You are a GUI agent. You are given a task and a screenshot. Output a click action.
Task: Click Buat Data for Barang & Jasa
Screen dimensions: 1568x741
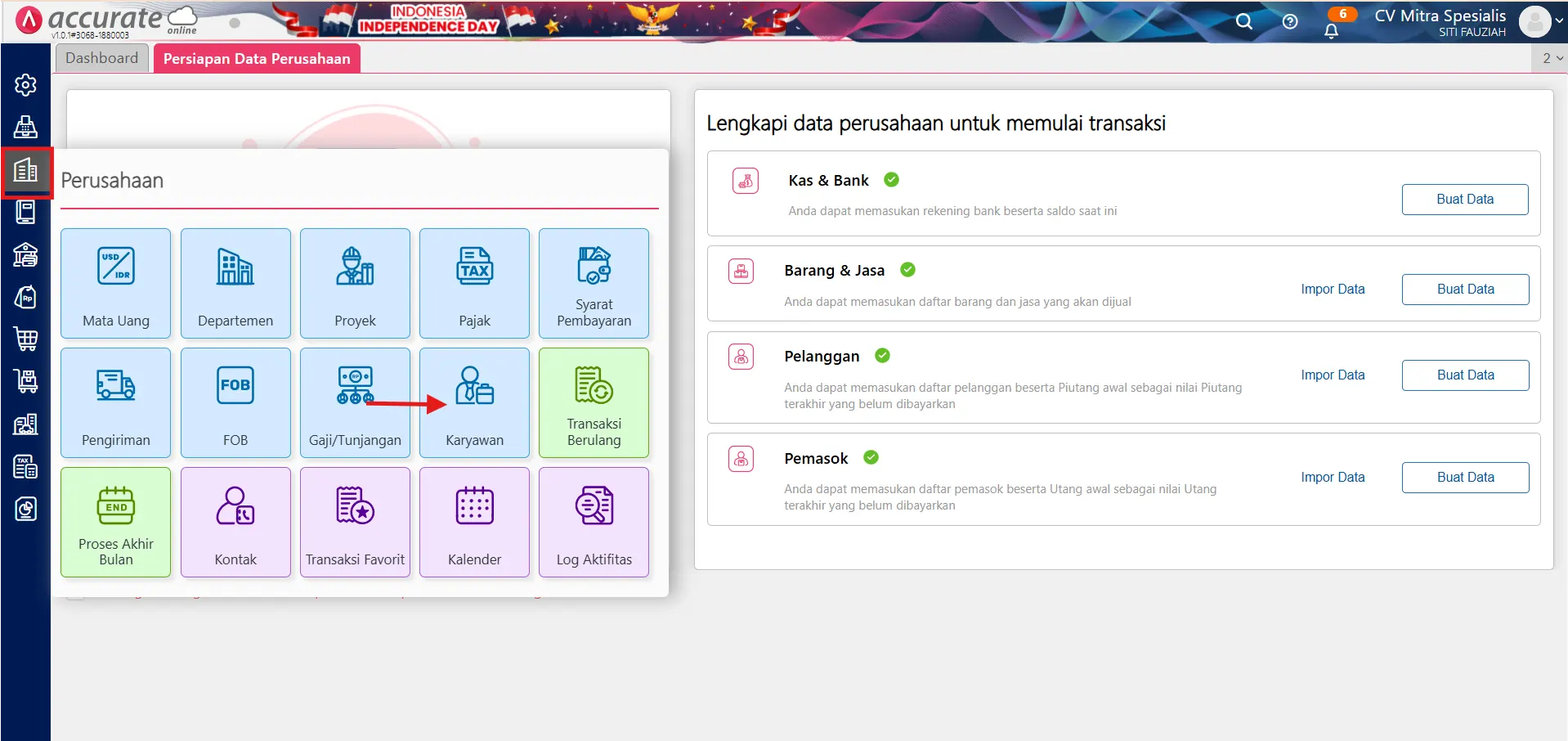[x=1465, y=289]
